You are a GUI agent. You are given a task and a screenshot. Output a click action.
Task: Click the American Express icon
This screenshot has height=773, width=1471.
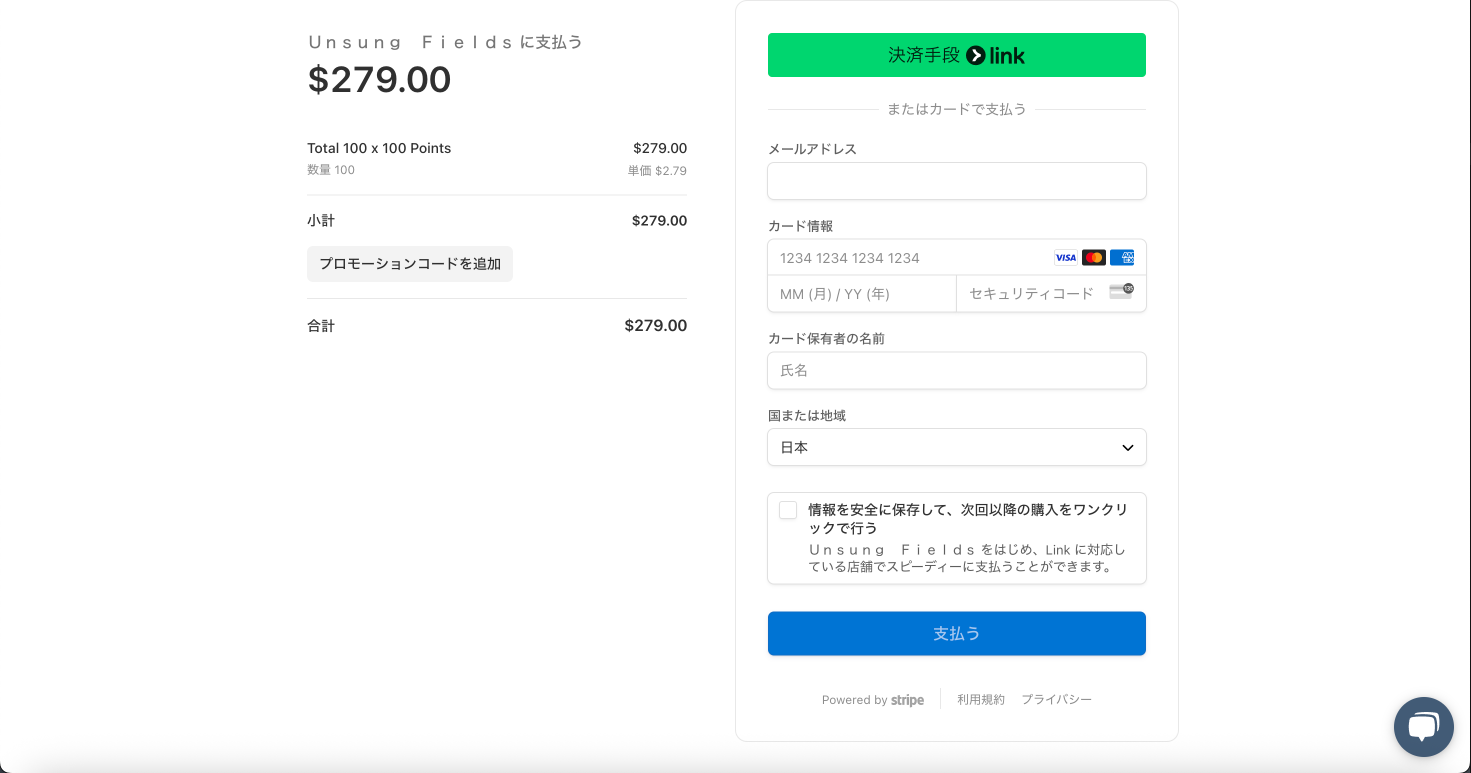tap(1121, 257)
